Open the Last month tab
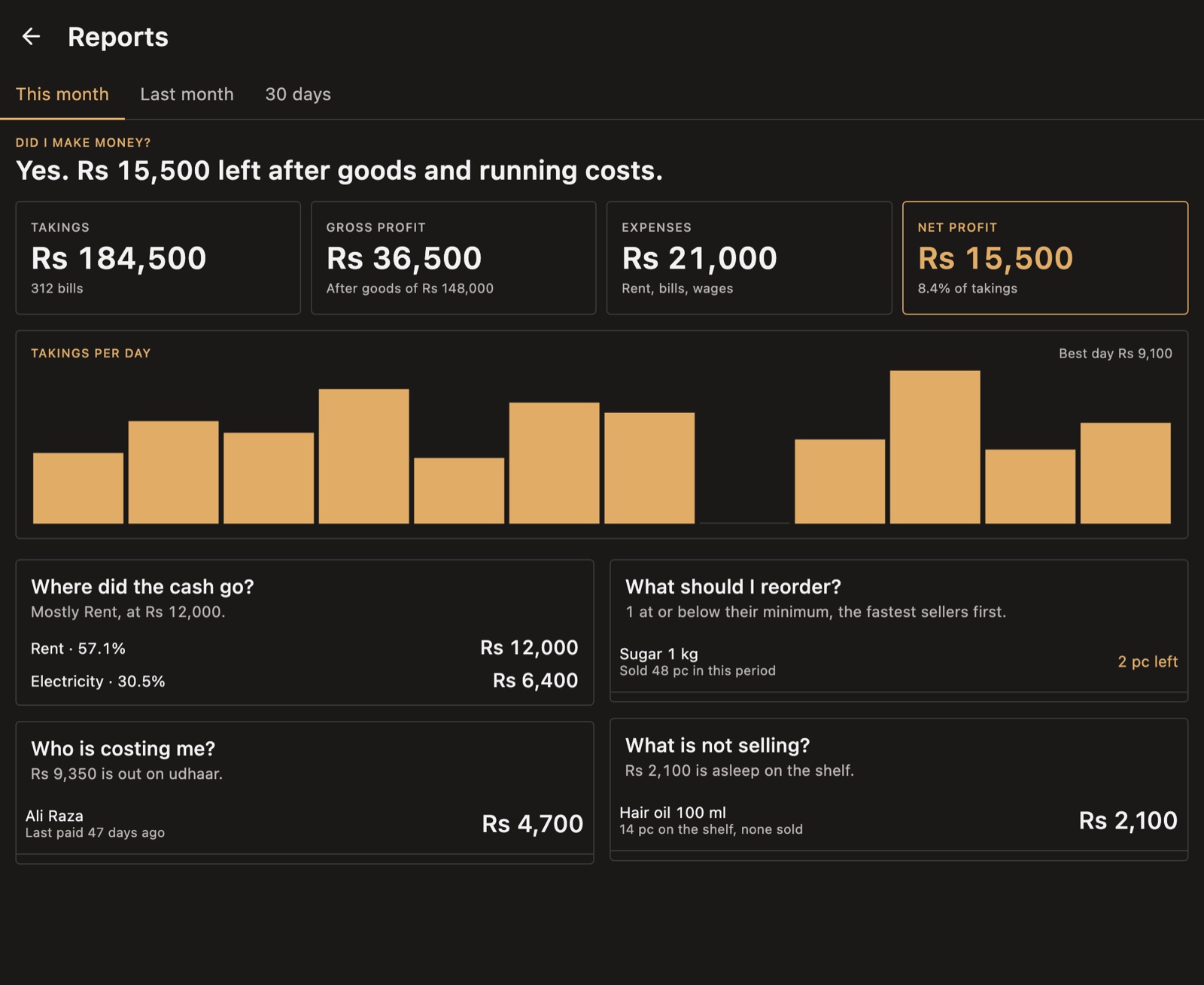Screen dimensions: 1204x985 click(187, 95)
